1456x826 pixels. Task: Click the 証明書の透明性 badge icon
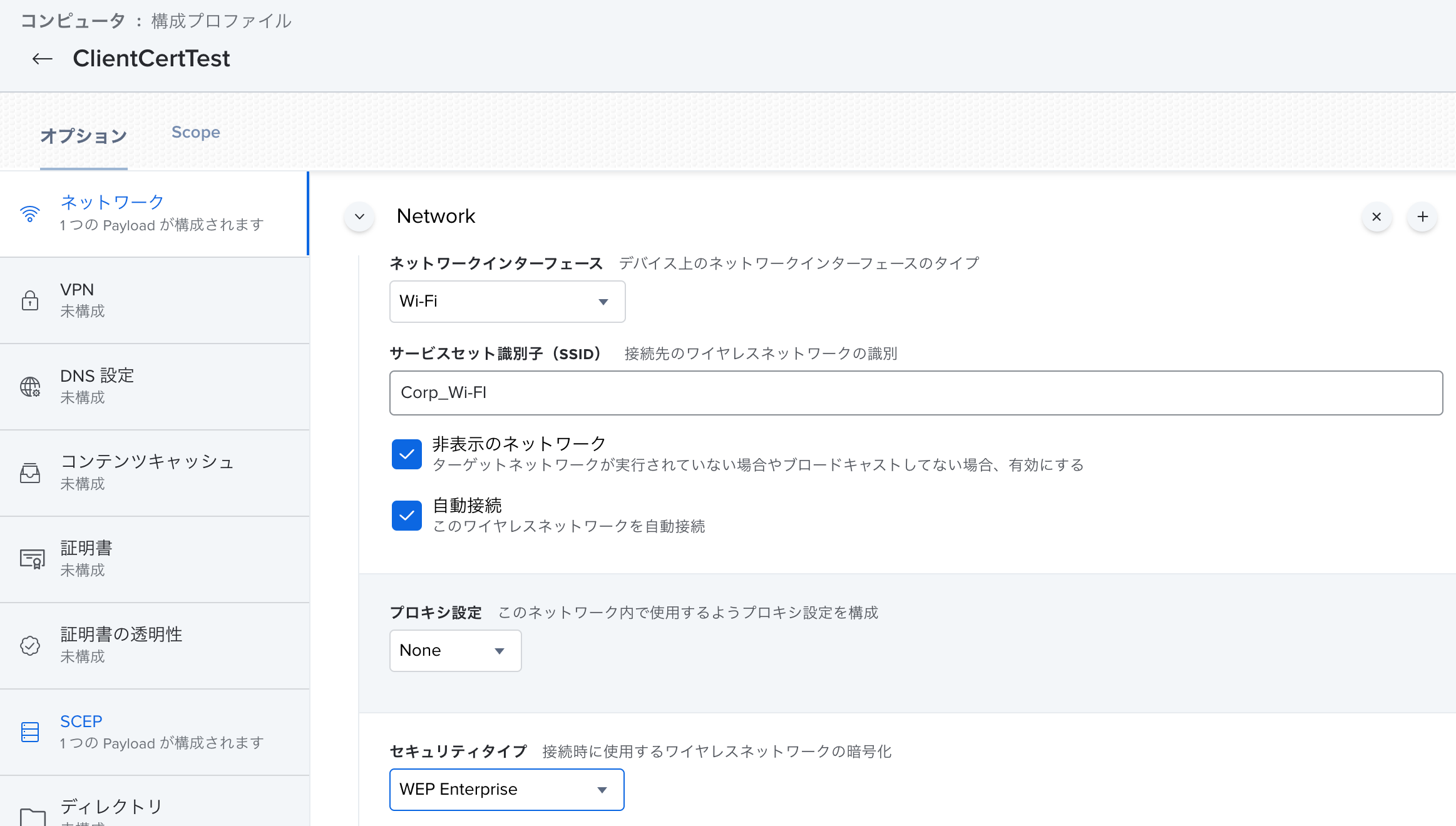30,646
